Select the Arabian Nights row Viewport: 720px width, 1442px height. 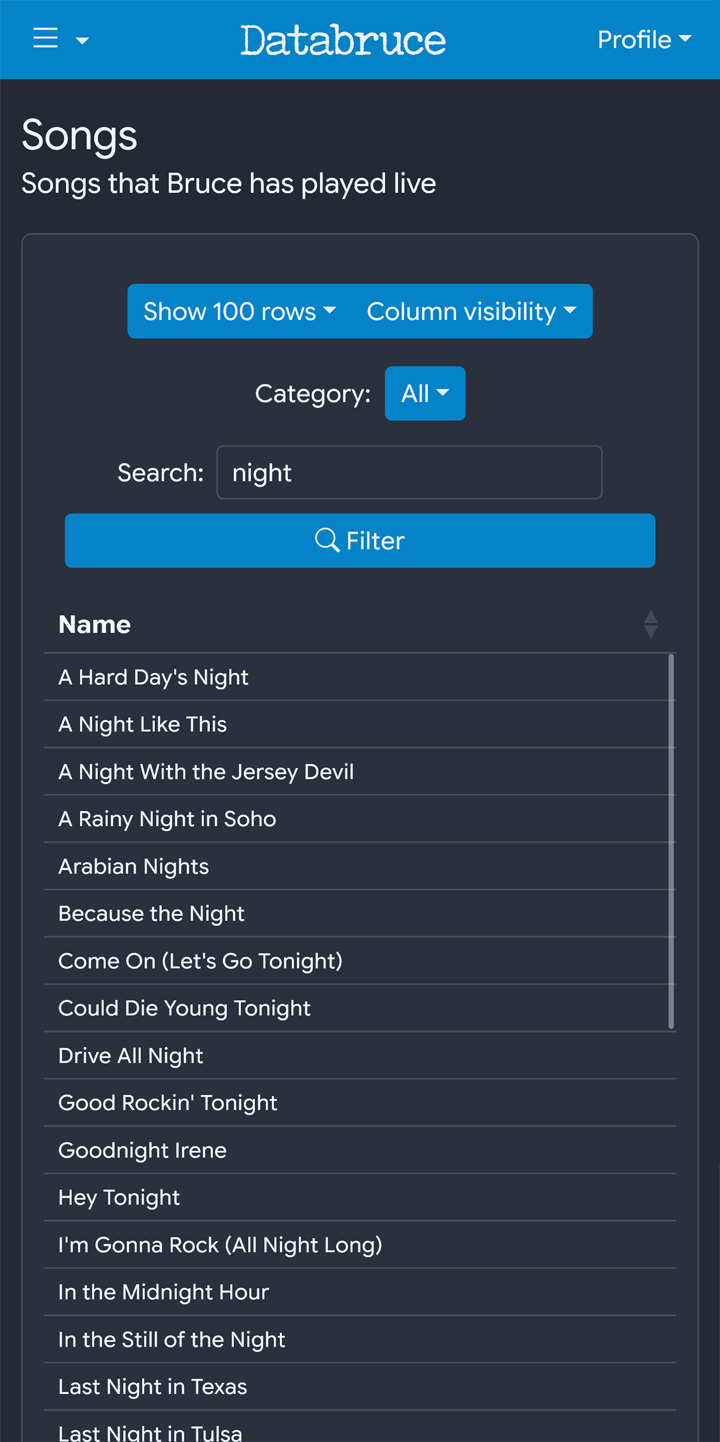[134, 866]
